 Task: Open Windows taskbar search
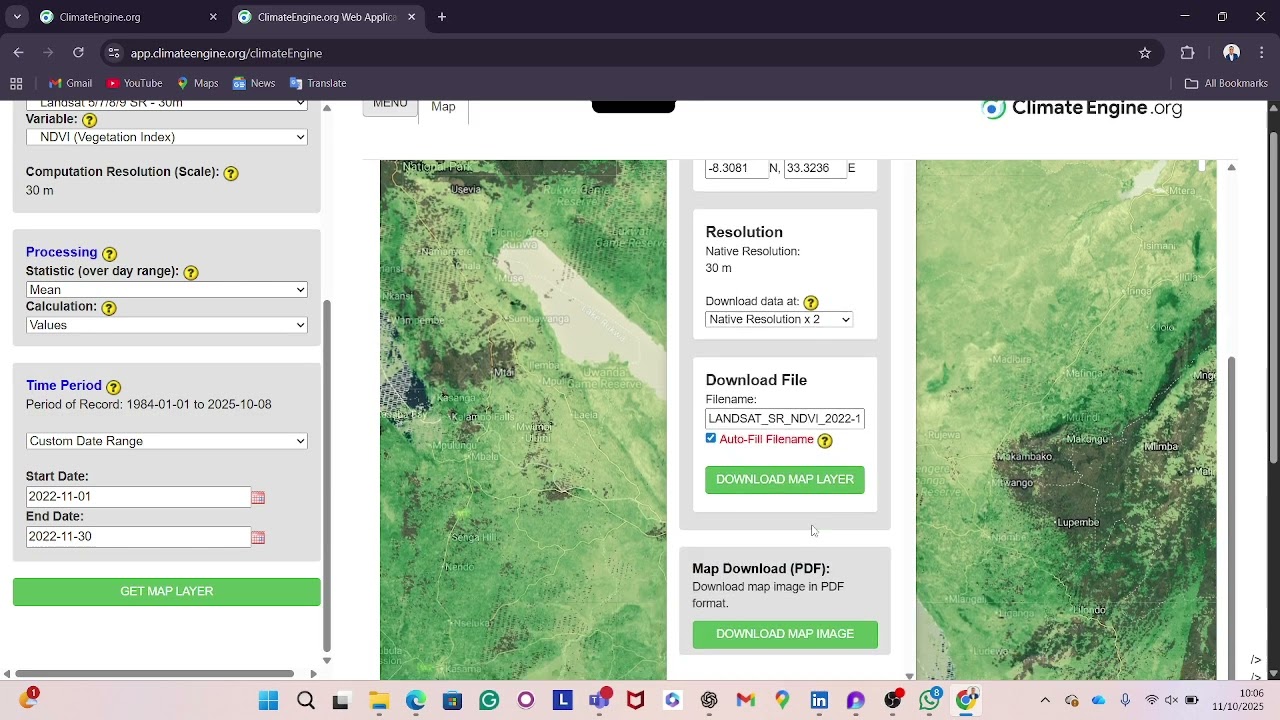coord(305,700)
